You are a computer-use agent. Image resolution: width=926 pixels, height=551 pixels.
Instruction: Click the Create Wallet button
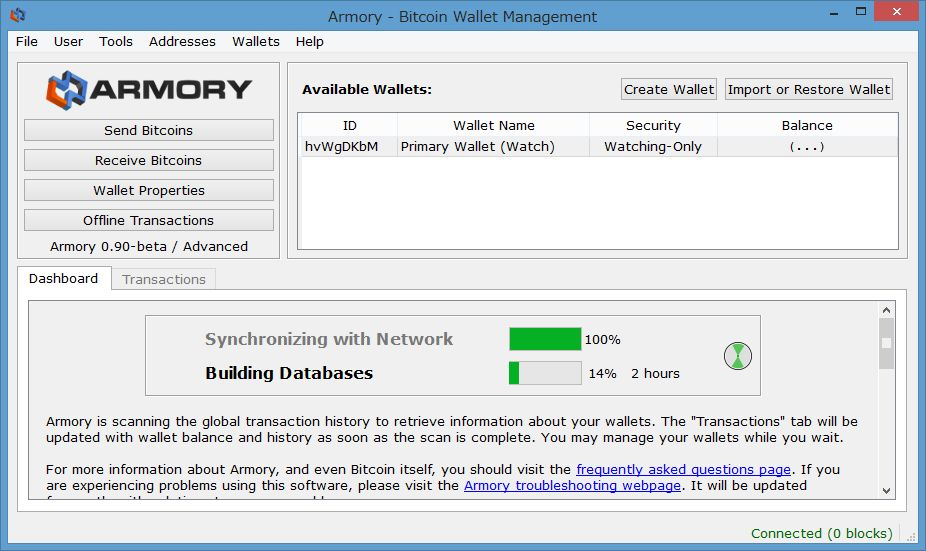[669, 89]
